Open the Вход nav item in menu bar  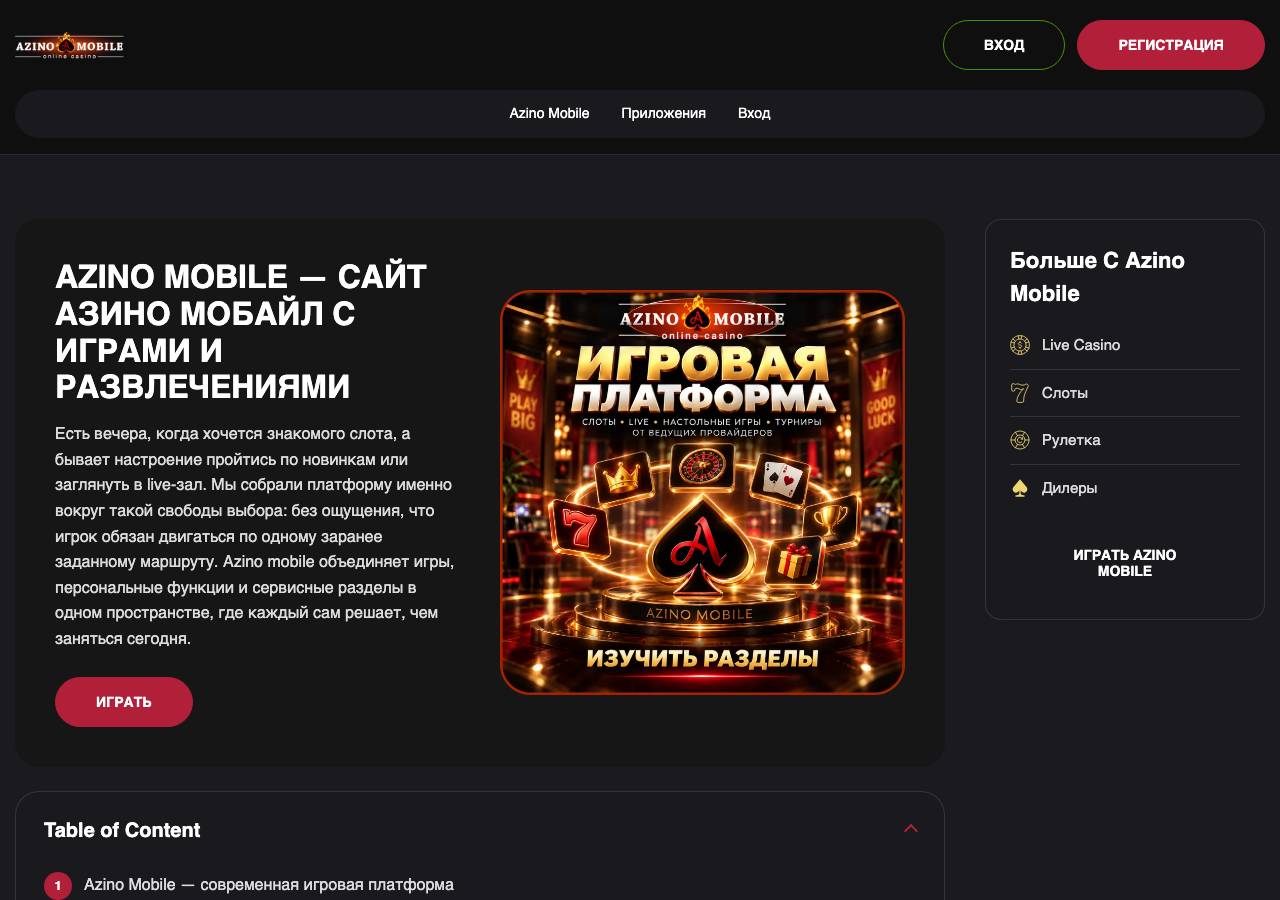coord(754,113)
